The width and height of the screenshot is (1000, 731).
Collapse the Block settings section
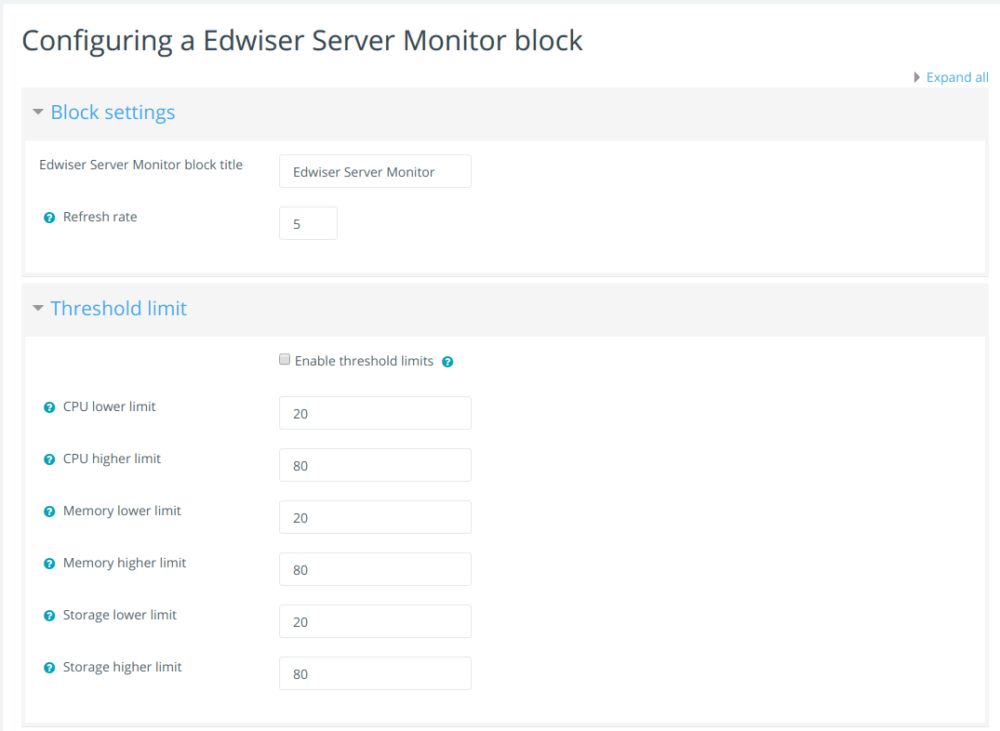tap(38, 112)
